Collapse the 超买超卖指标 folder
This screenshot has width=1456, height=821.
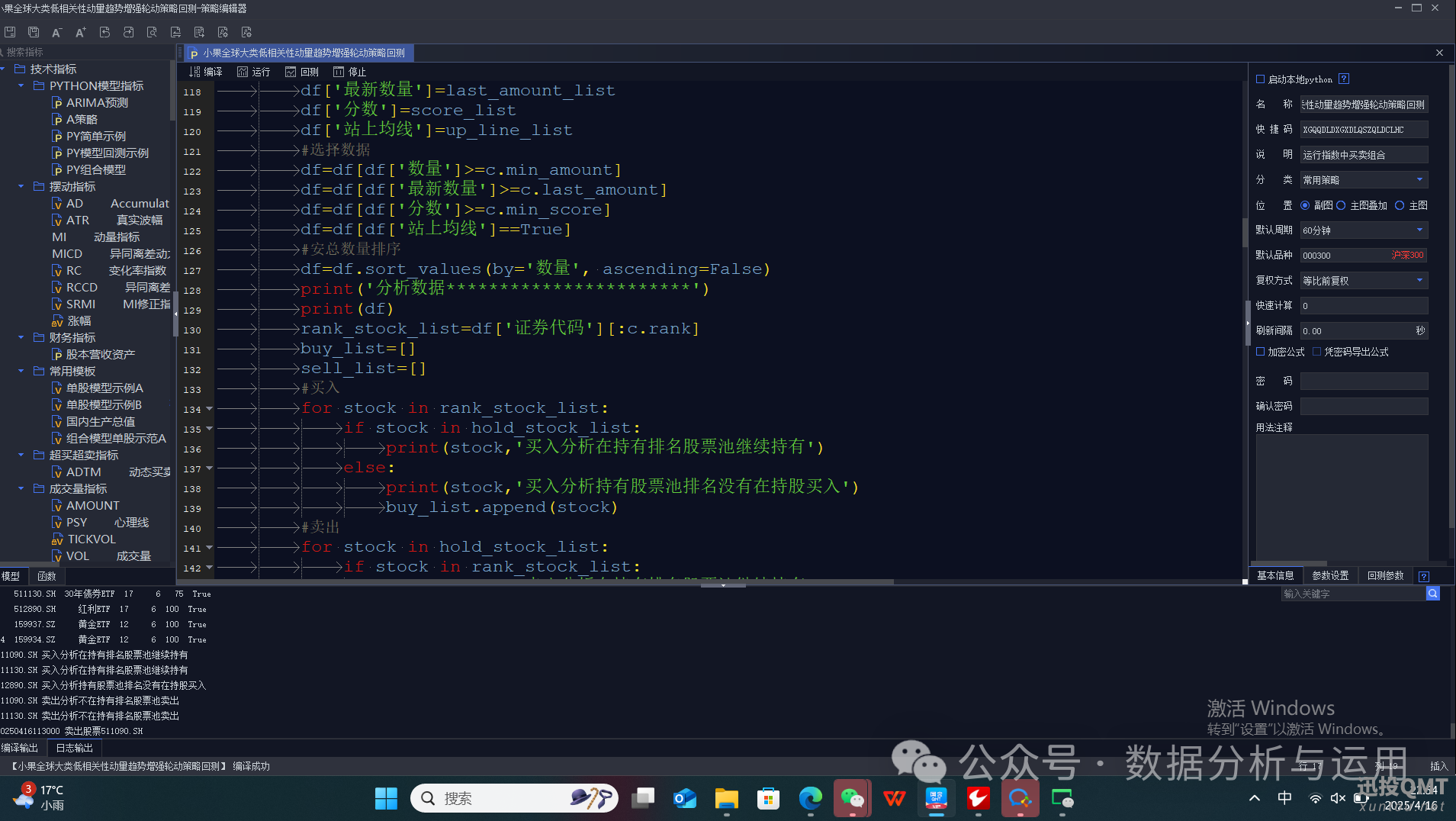coord(21,456)
